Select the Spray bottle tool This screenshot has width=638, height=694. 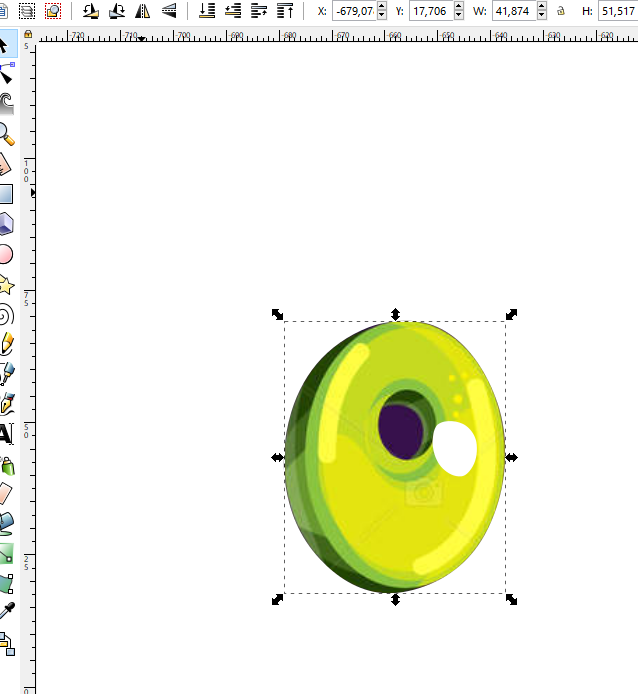6,464
